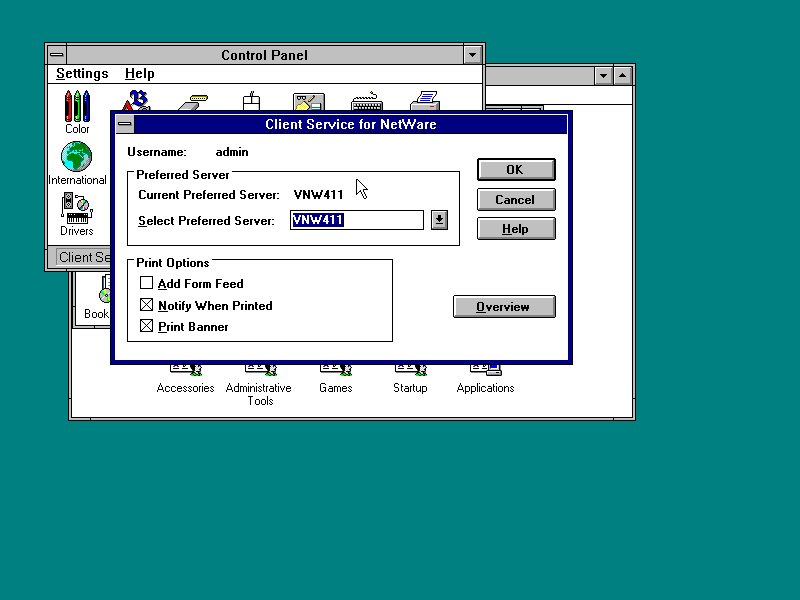Confirm the NetWare dialog with OK
This screenshot has height=600, width=800.
point(516,169)
